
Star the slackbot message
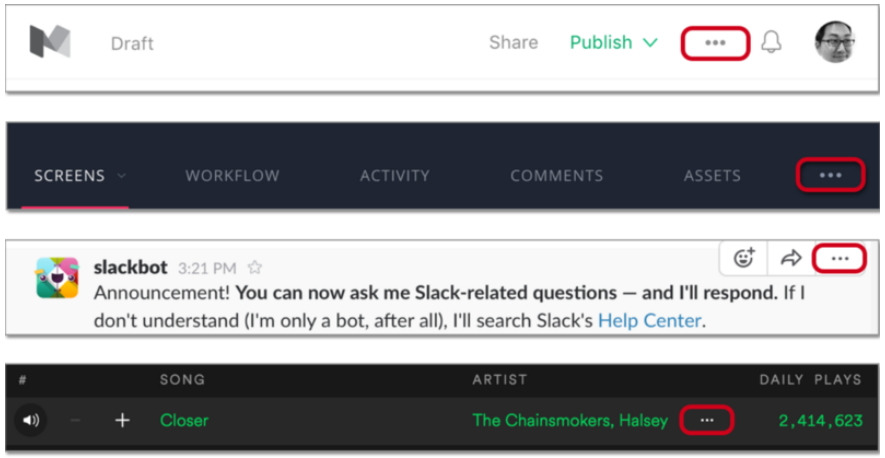255,268
